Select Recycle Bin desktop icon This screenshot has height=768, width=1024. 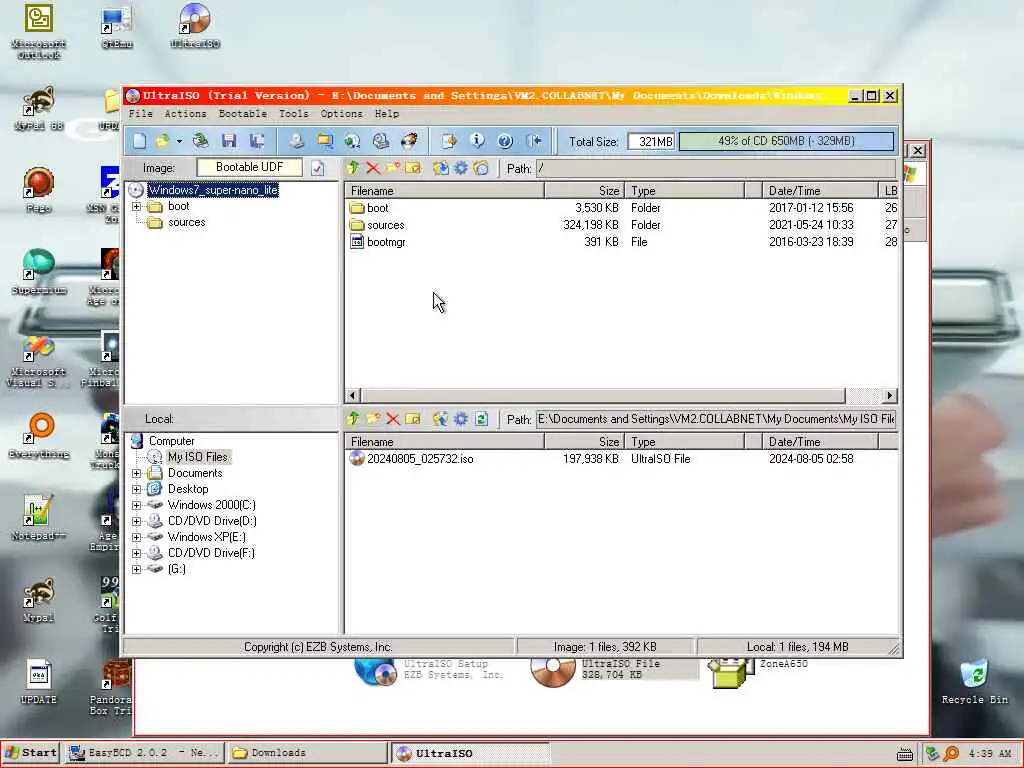pos(974,682)
